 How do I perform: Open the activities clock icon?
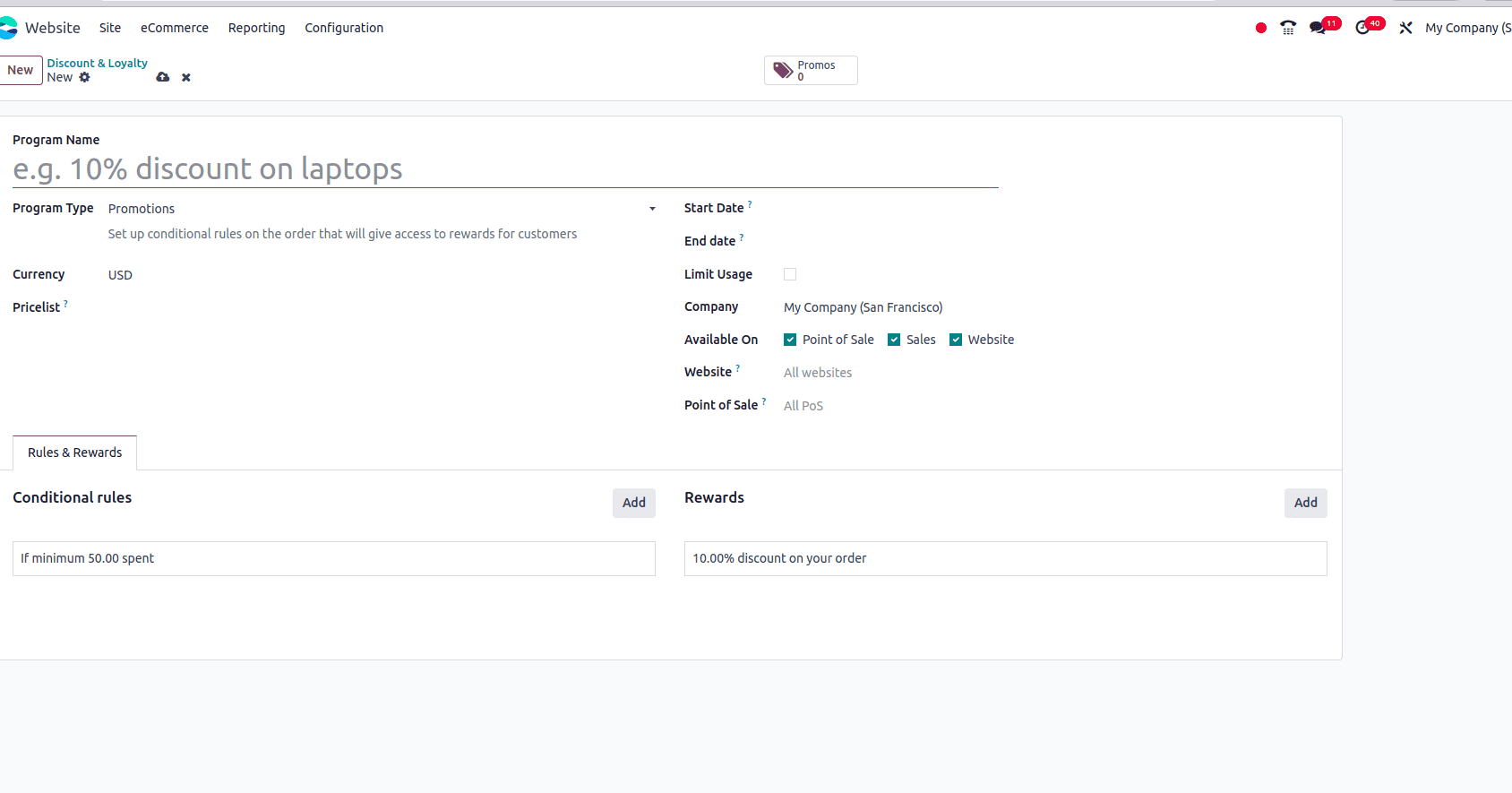tap(1362, 28)
